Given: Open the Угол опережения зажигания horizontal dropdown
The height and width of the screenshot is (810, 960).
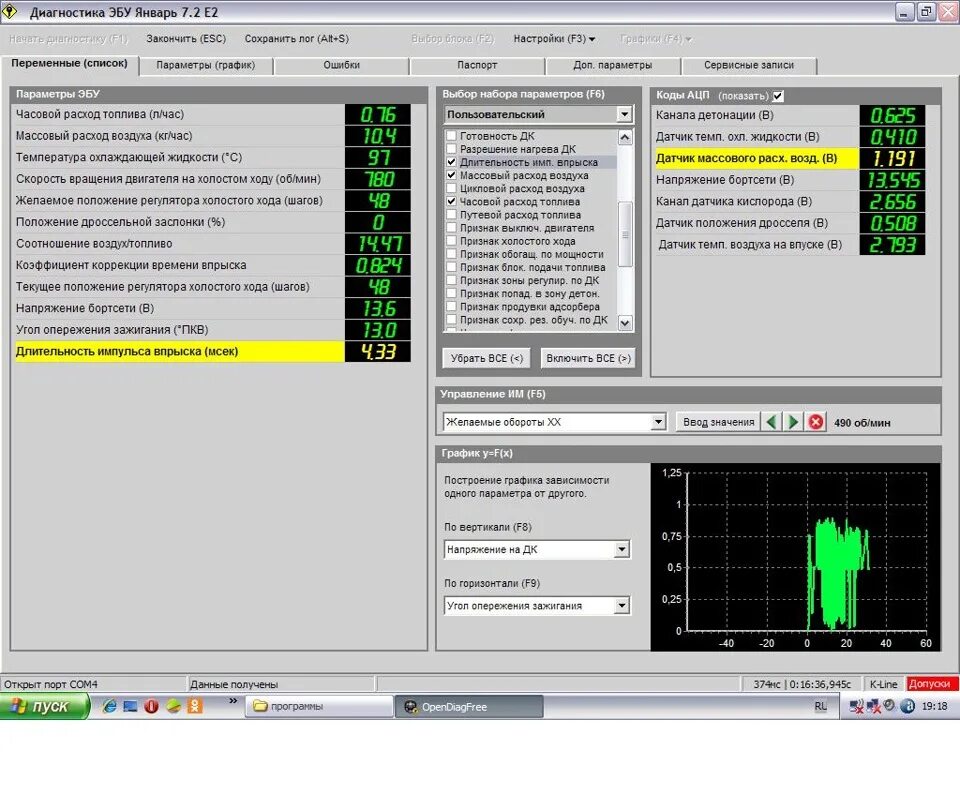Looking at the screenshot, I should 621,606.
